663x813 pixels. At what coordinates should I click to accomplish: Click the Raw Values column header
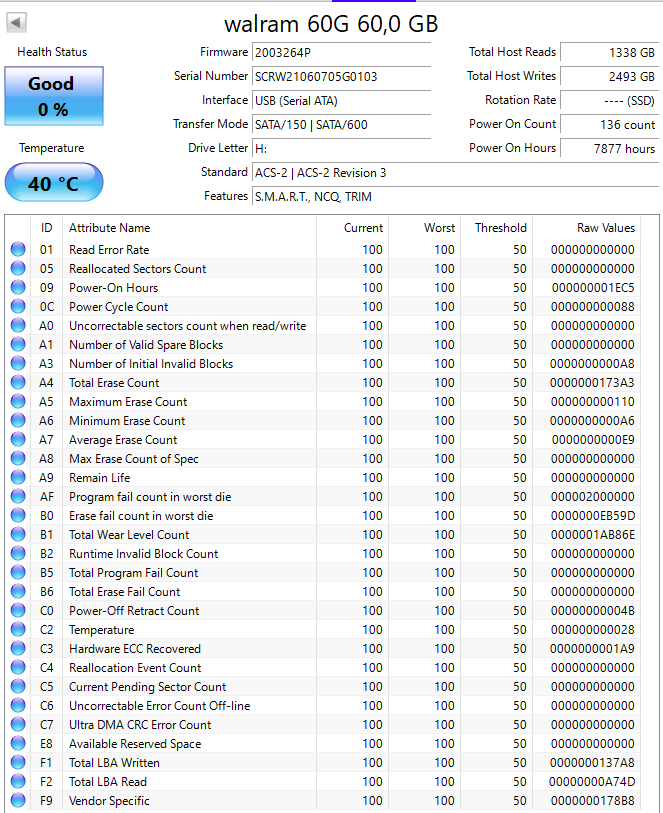[605, 228]
